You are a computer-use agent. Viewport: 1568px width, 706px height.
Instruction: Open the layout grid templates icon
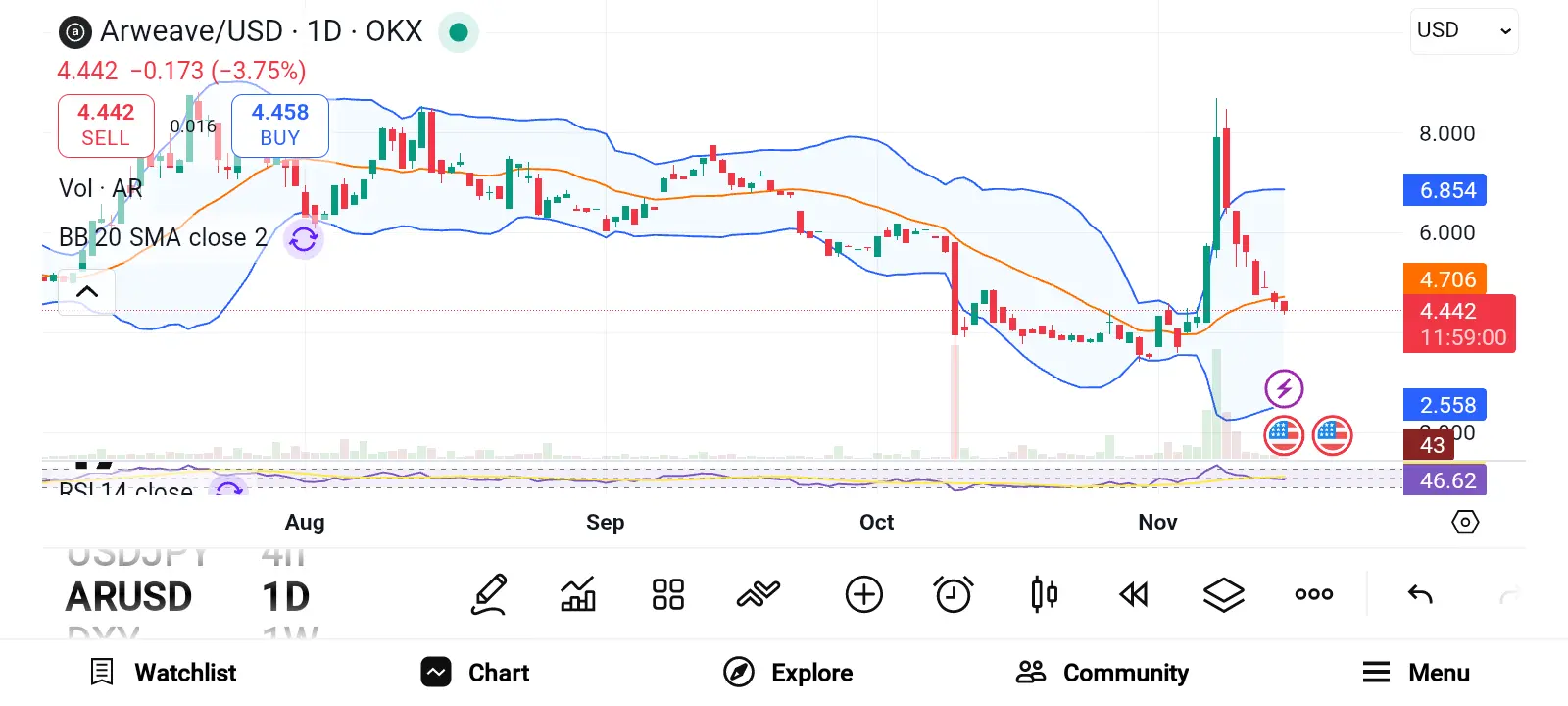668,594
